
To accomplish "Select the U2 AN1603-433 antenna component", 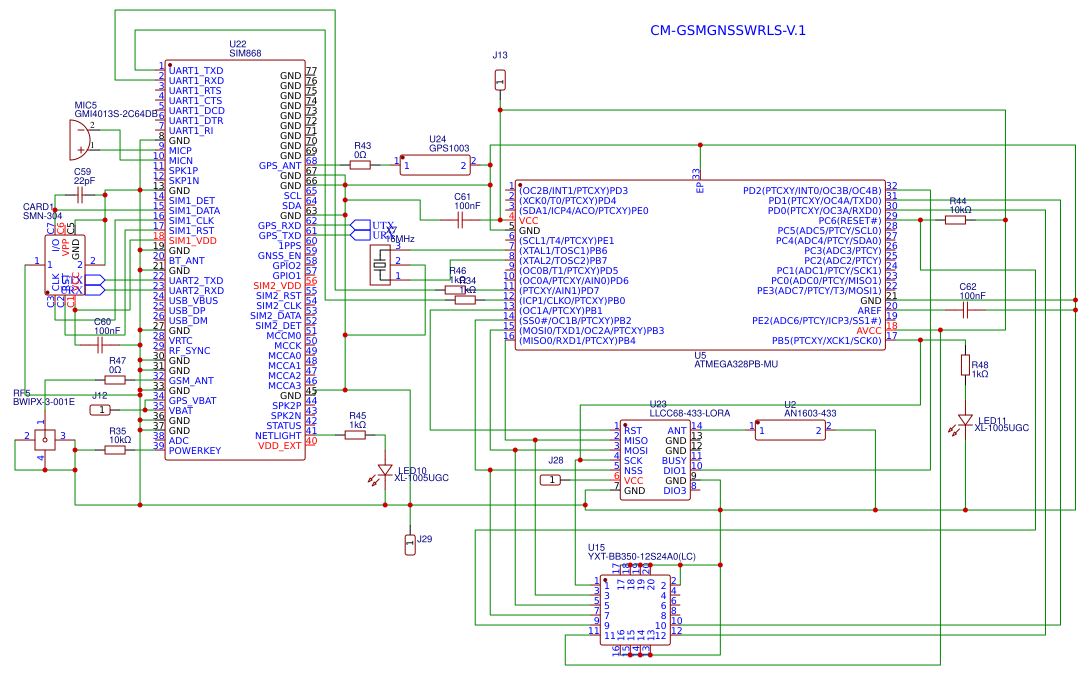I will click(790, 430).
